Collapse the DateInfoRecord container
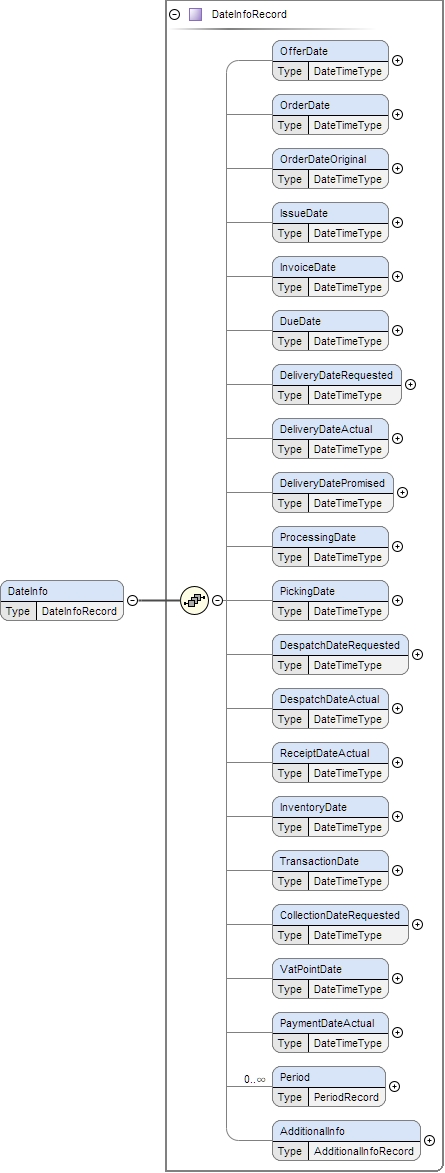 [175, 14]
